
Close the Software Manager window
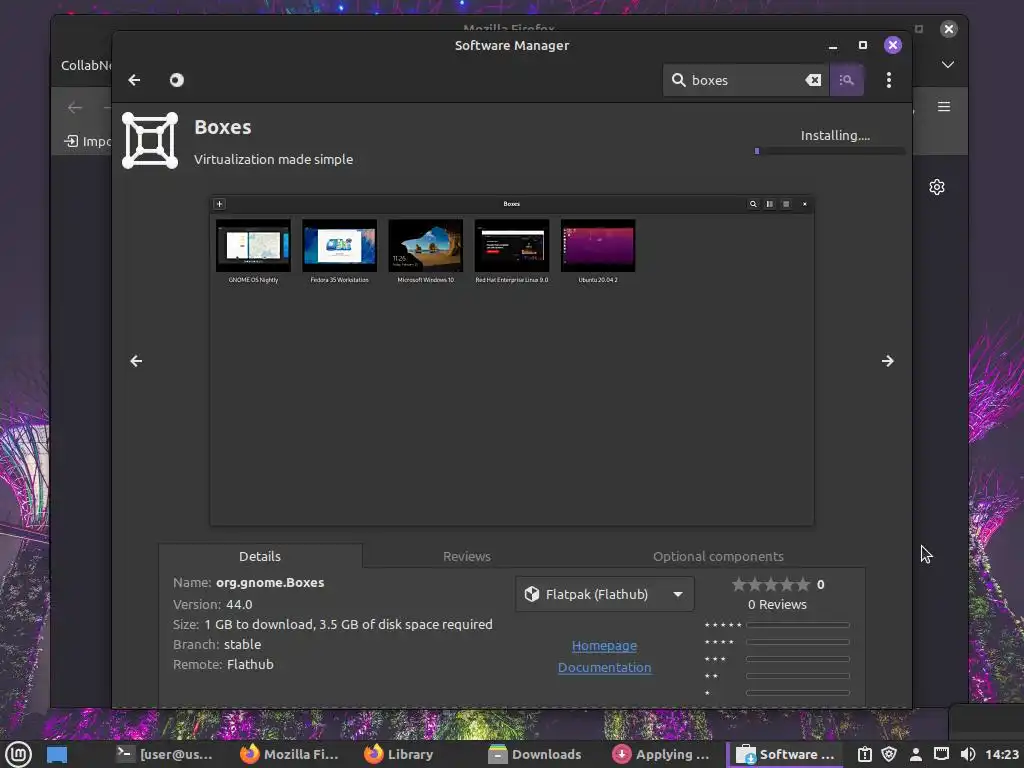[x=893, y=45]
